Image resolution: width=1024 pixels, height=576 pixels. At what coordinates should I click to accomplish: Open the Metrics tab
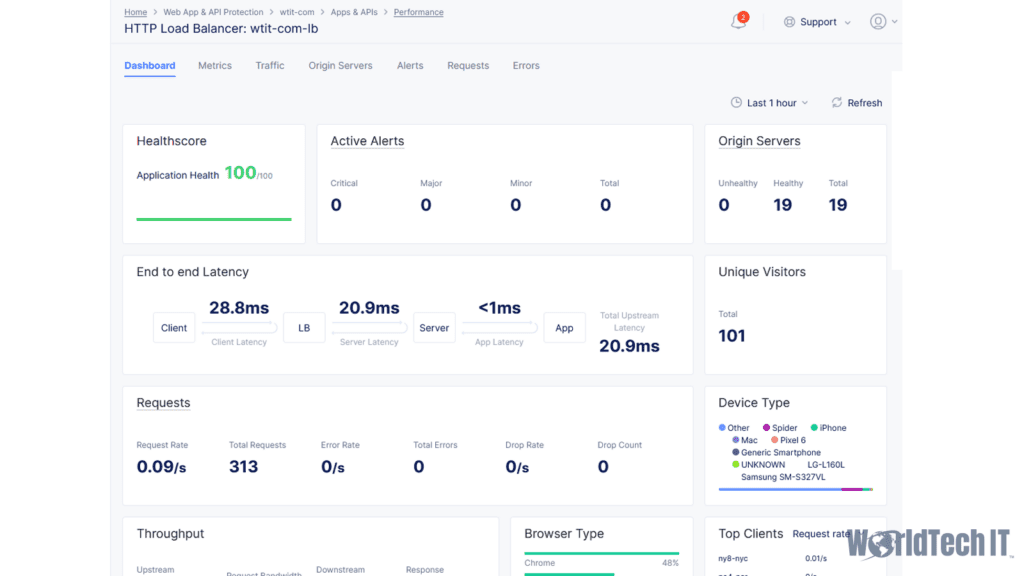coord(215,65)
